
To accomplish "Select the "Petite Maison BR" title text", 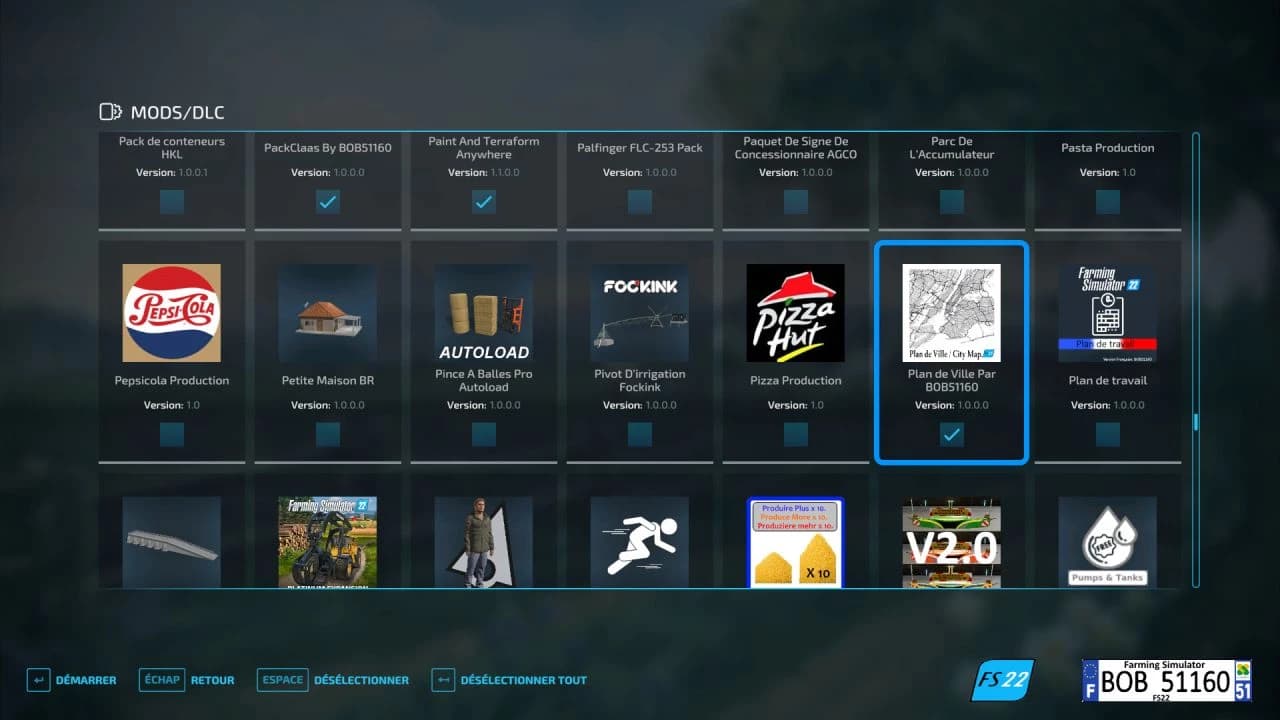I will (328, 381).
